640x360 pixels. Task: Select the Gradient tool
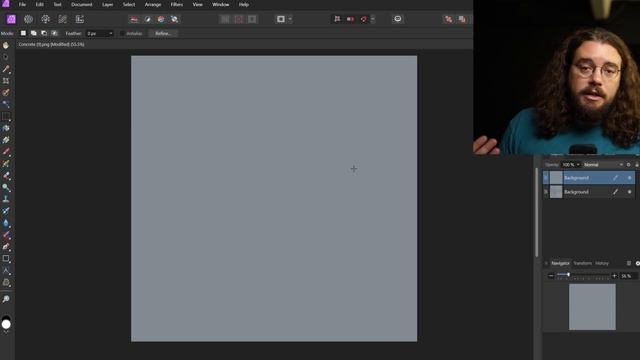click(x=6, y=140)
